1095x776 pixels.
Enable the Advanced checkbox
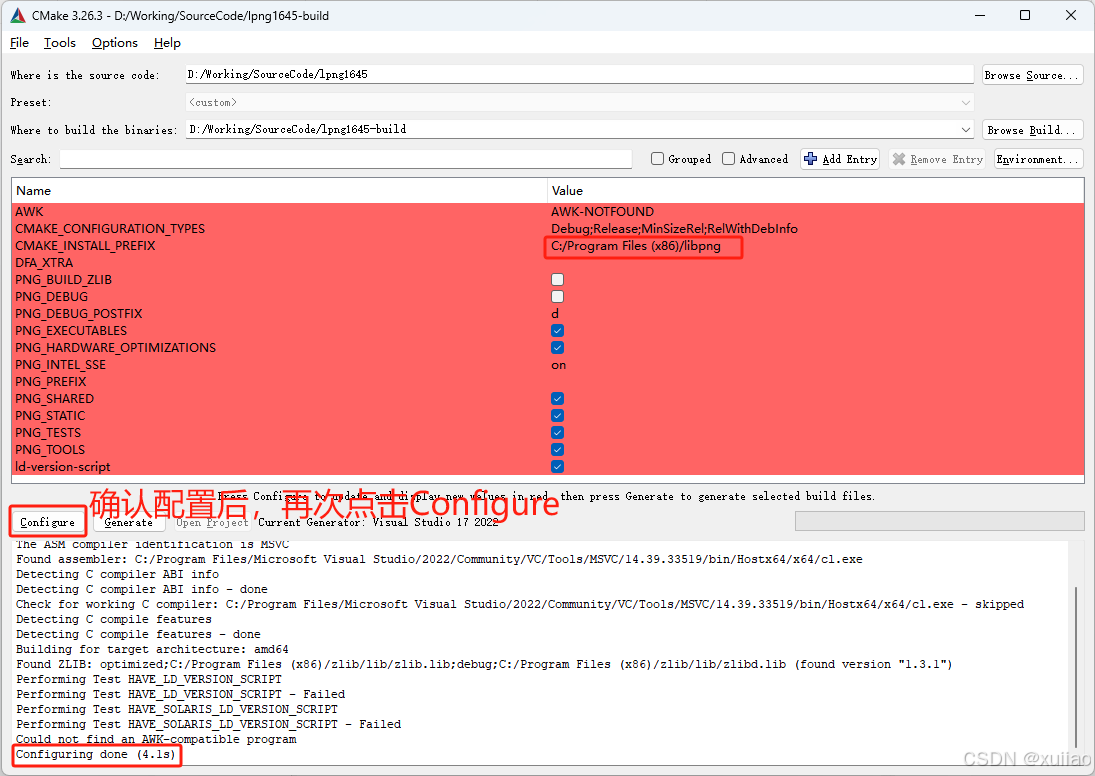pyautogui.click(x=731, y=158)
